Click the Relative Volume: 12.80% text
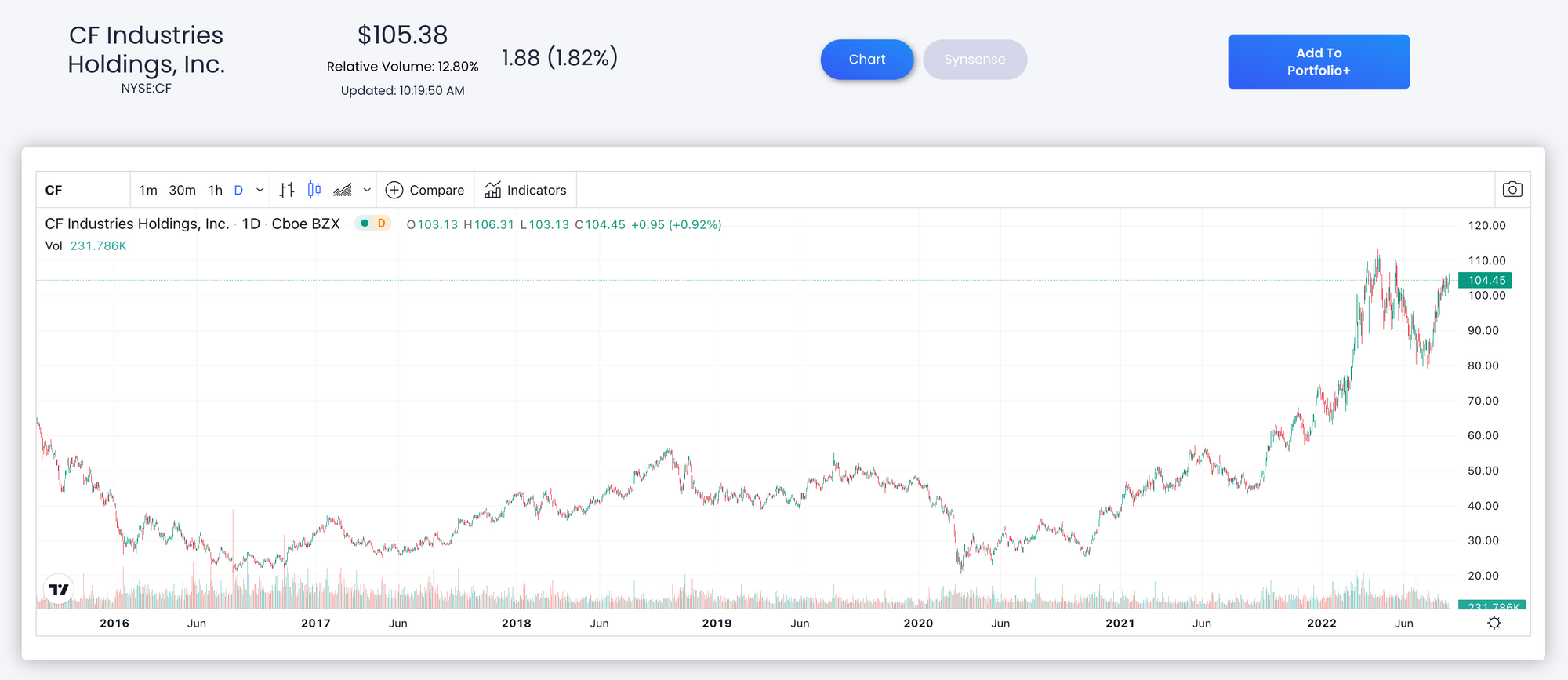1568x680 pixels. (402, 67)
